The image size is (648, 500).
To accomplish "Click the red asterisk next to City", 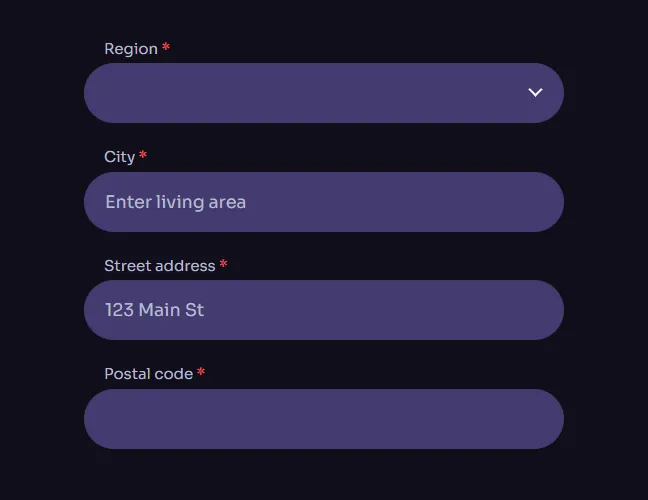I will point(143,156).
